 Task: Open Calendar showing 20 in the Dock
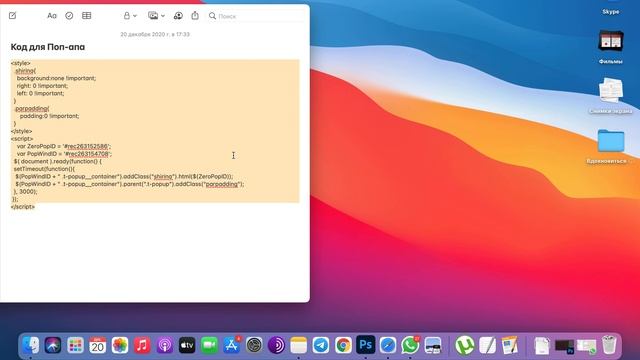[98, 345]
